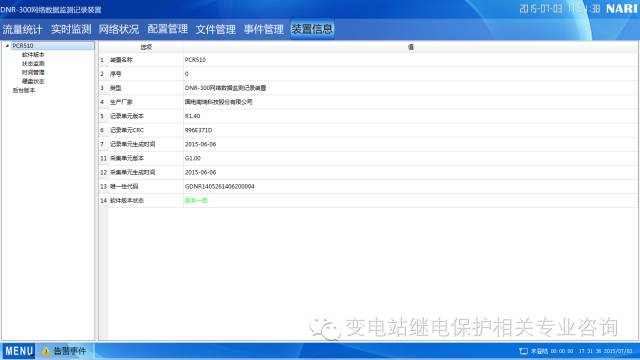Click the 国电南瑞科技股份有限公司 manufacturer value
This screenshot has width=640, height=360.
[x=218, y=102]
